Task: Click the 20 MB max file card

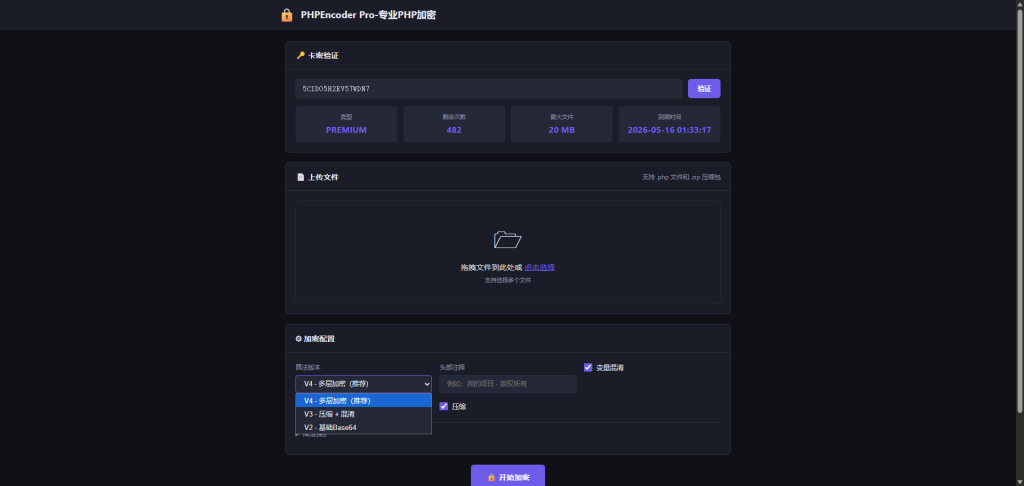Action: pyautogui.click(x=561, y=125)
